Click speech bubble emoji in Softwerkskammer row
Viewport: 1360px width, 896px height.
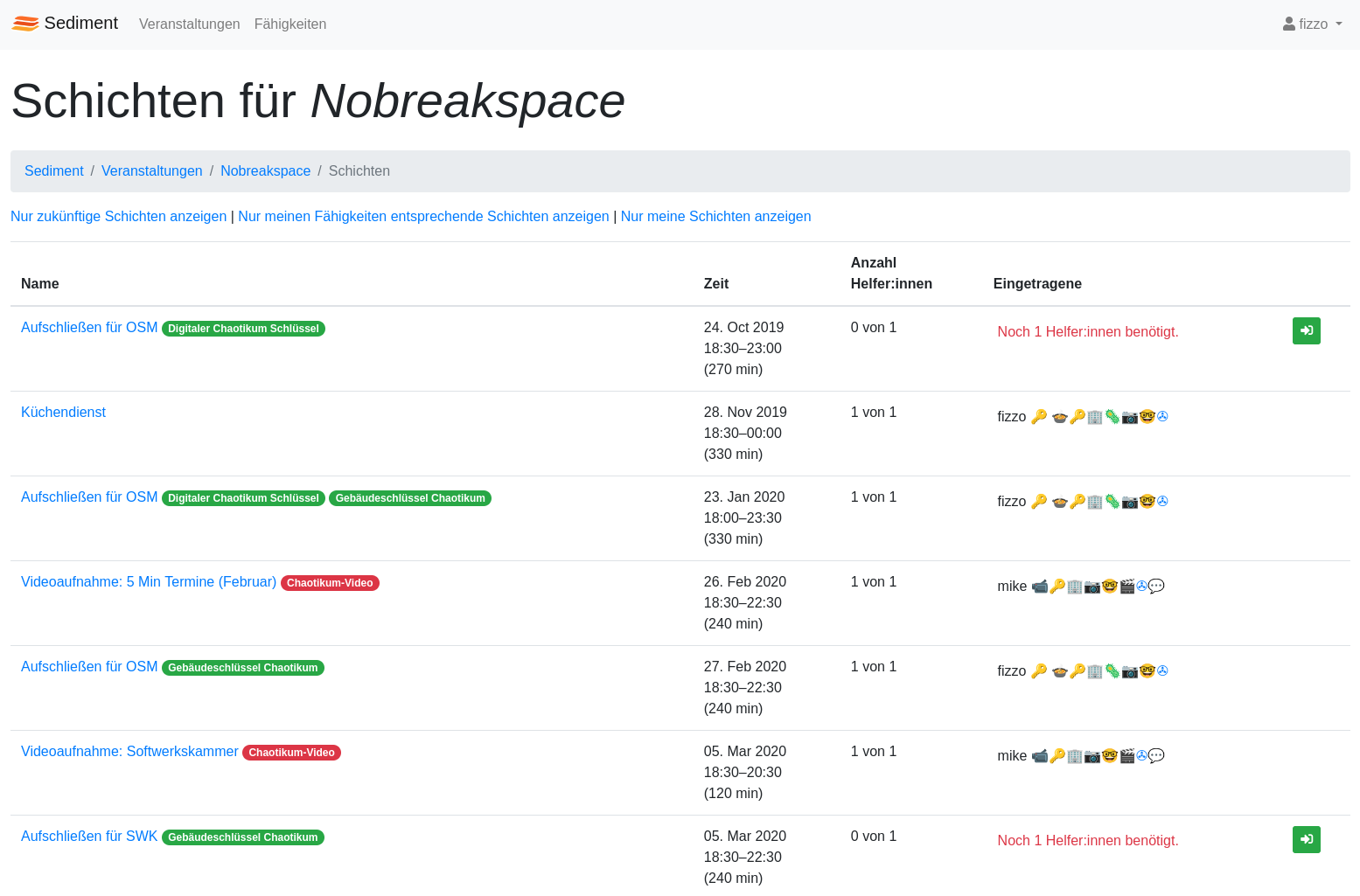[x=1156, y=756]
